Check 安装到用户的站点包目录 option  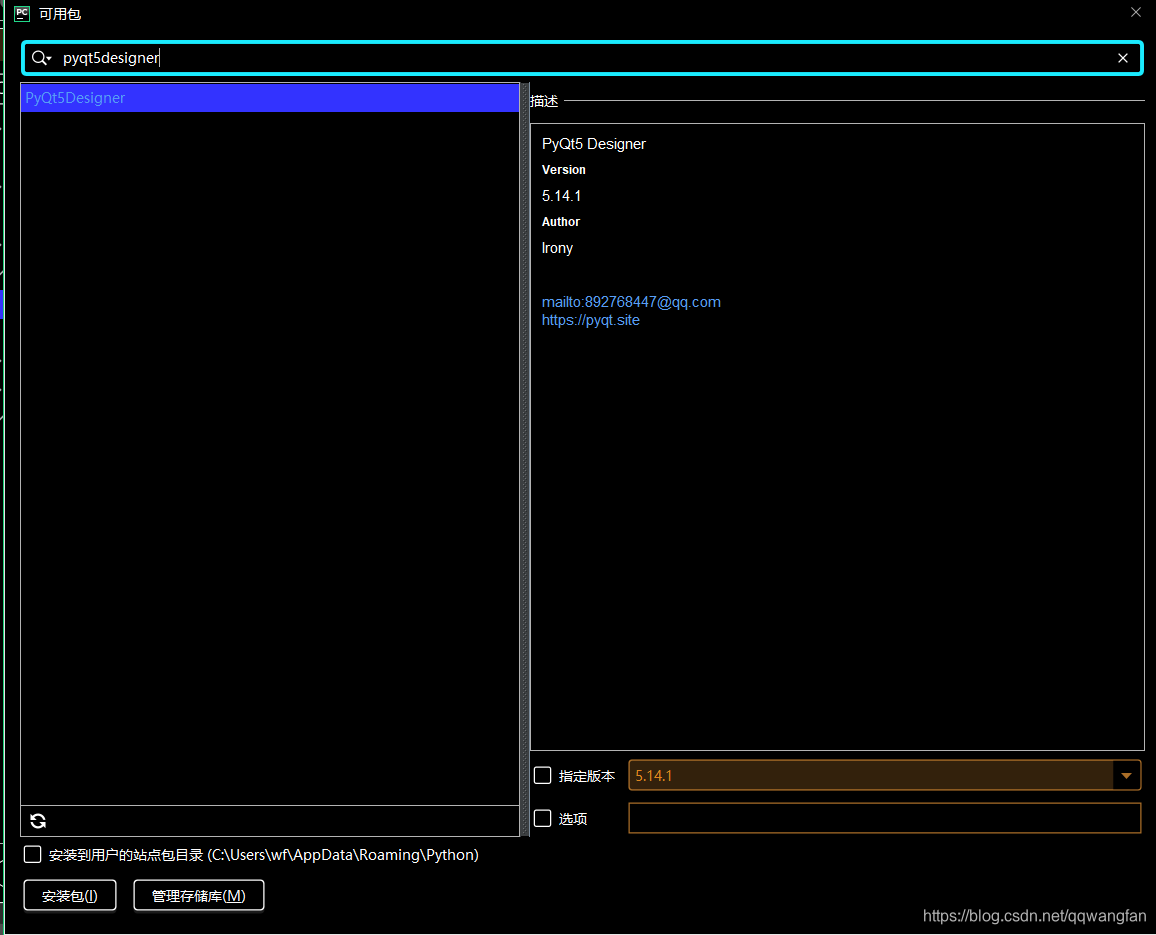tap(32, 854)
